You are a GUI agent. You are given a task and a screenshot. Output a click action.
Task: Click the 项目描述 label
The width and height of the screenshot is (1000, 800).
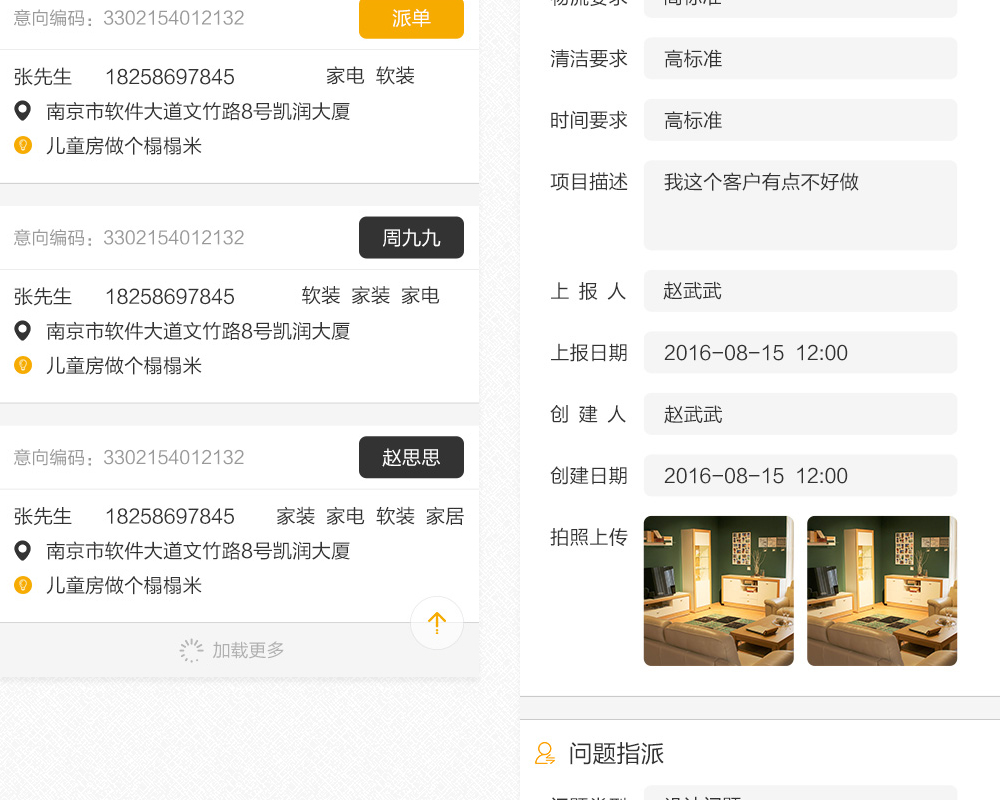pyautogui.click(x=589, y=182)
